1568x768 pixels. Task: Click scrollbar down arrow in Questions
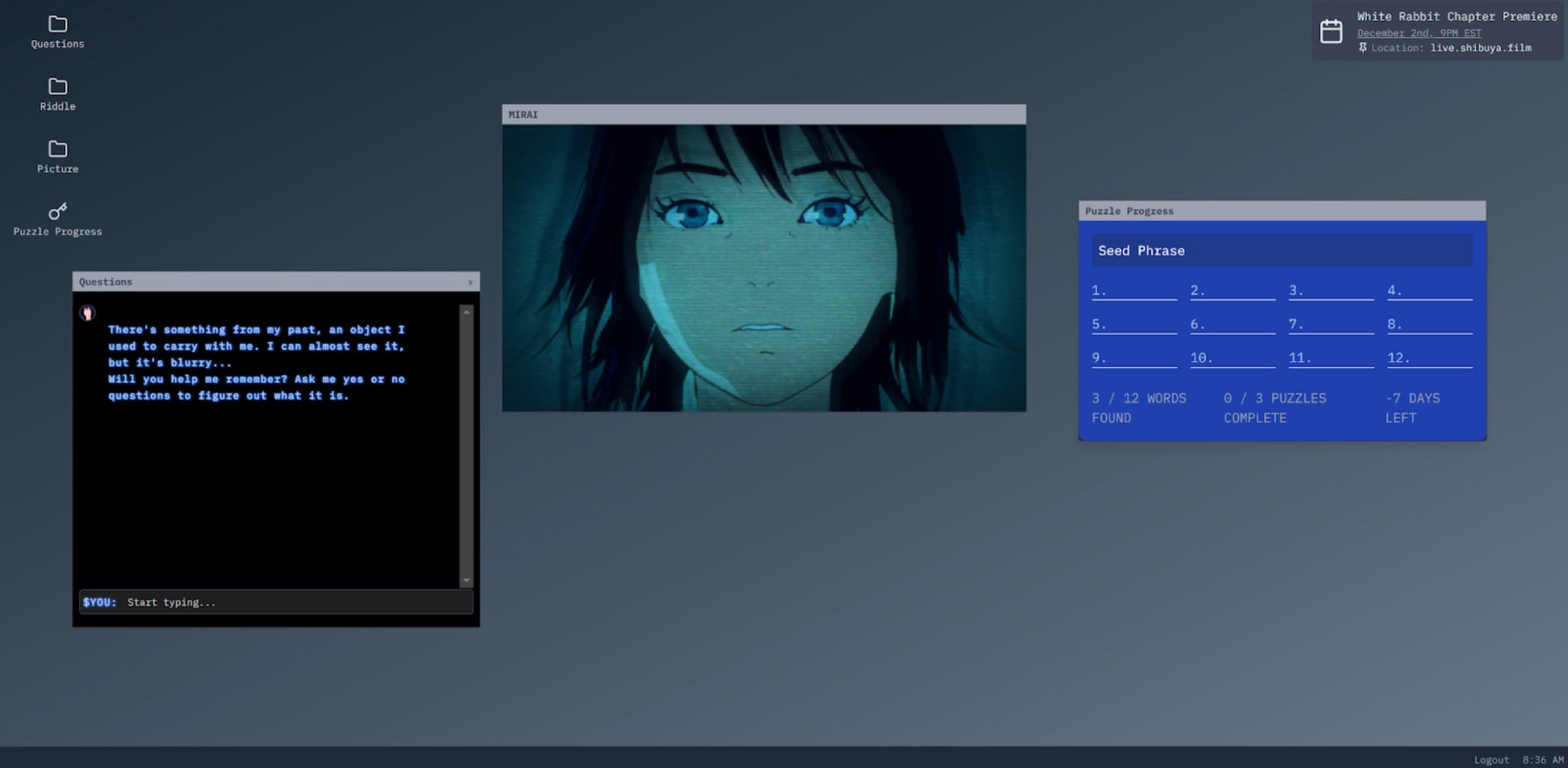tap(466, 580)
